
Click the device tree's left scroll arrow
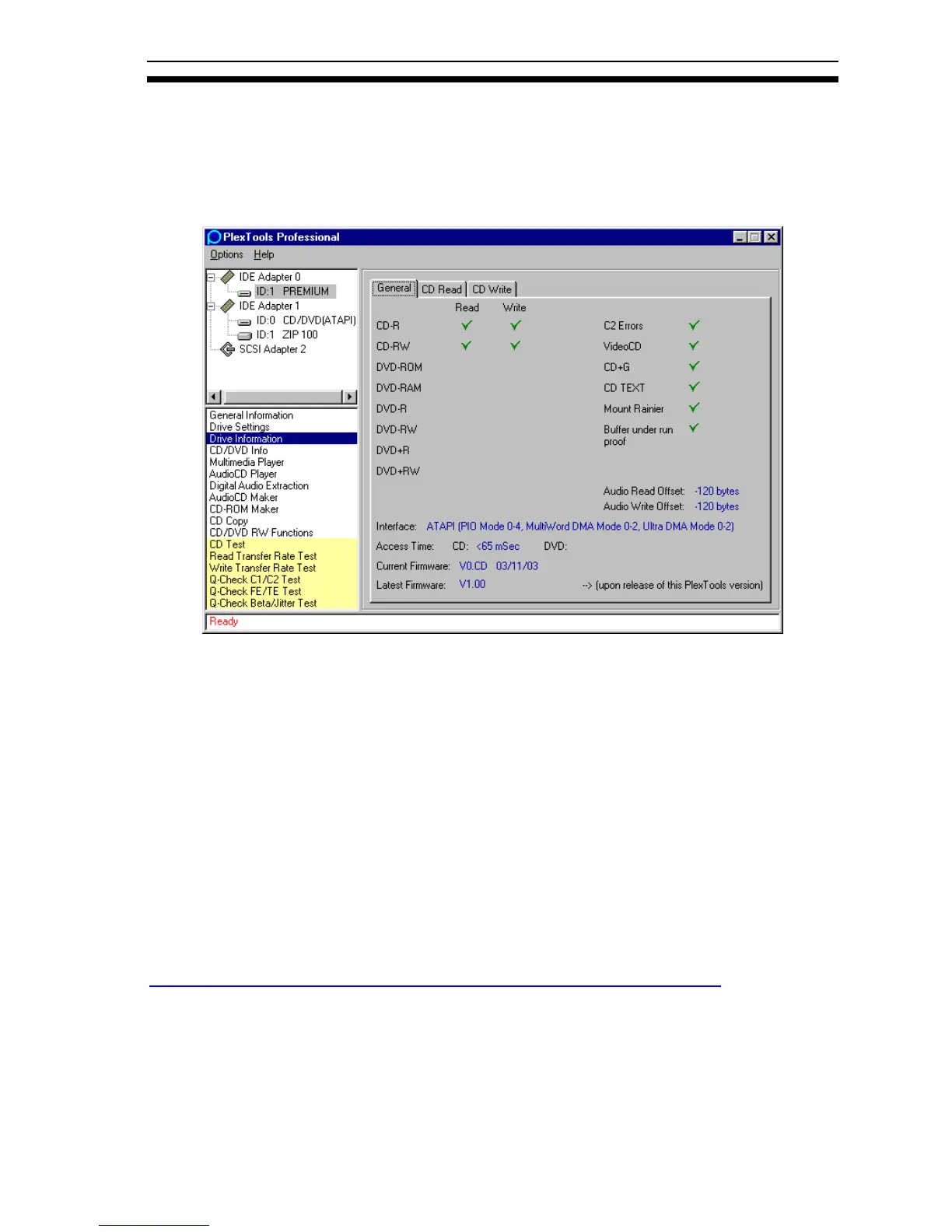pos(215,397)
